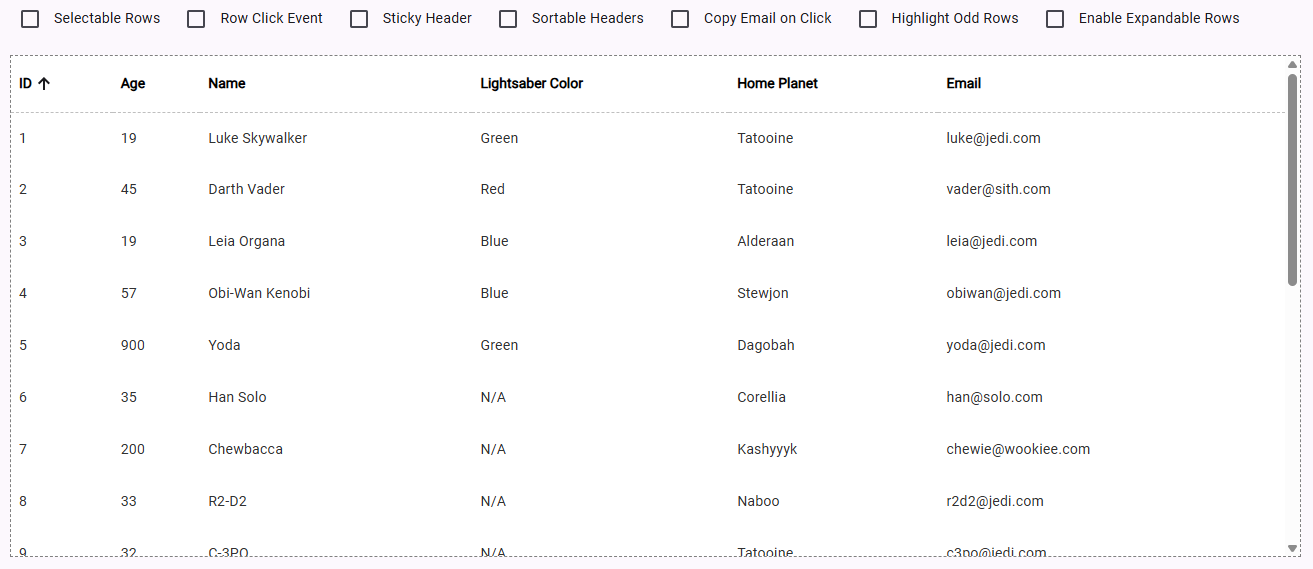Toggle Highlight Odd Rows checkbox
This screenshot has height=569, width=1313.
pos(868,19)
